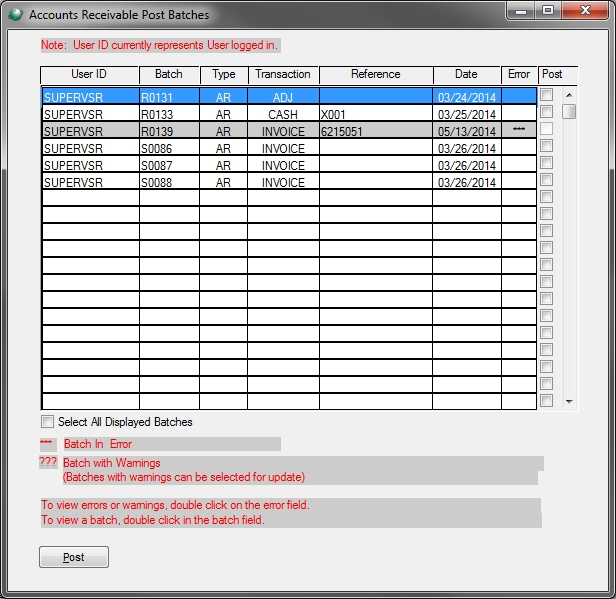The width and height of the screenshot is (616, 599).
Task: Click the 'Batch In Error' legend text
Action: [x=98, y=444]
